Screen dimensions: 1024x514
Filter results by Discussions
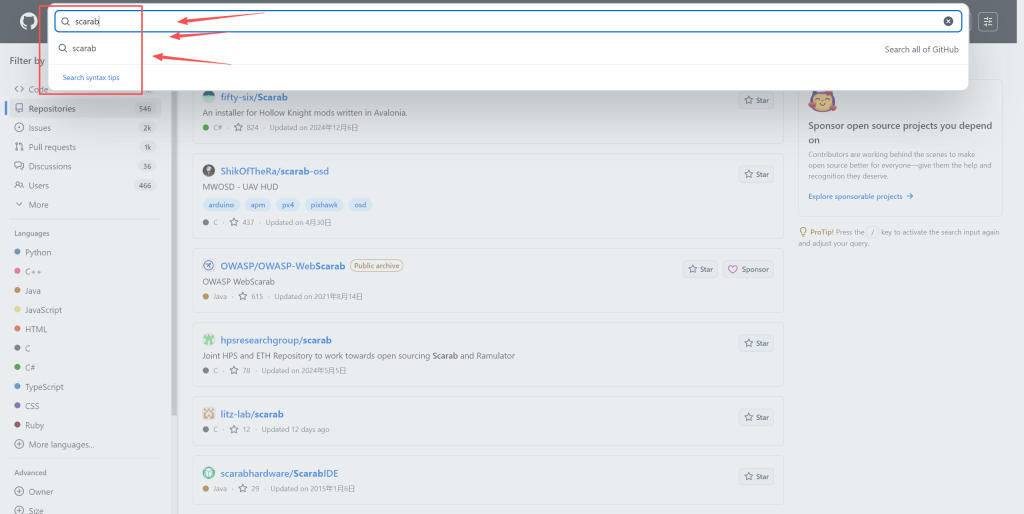84,166
